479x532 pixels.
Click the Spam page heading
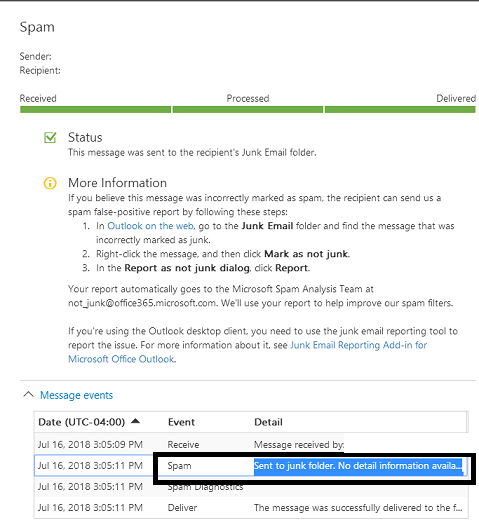37,27
